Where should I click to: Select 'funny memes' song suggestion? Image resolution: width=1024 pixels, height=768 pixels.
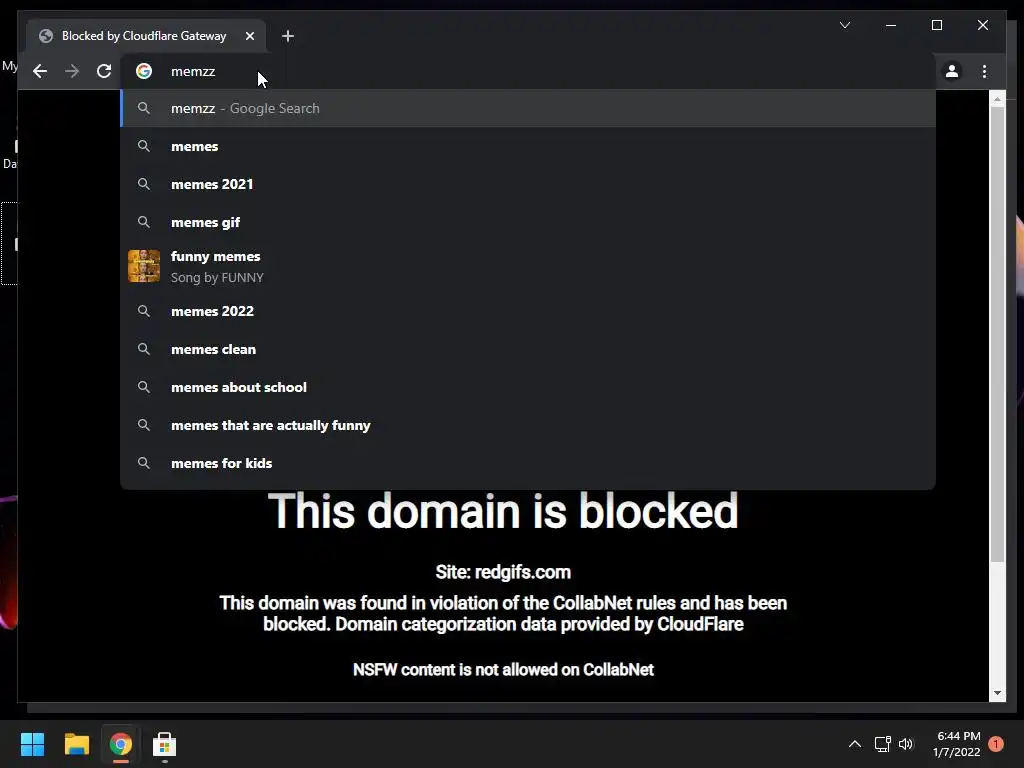(528, 266)
